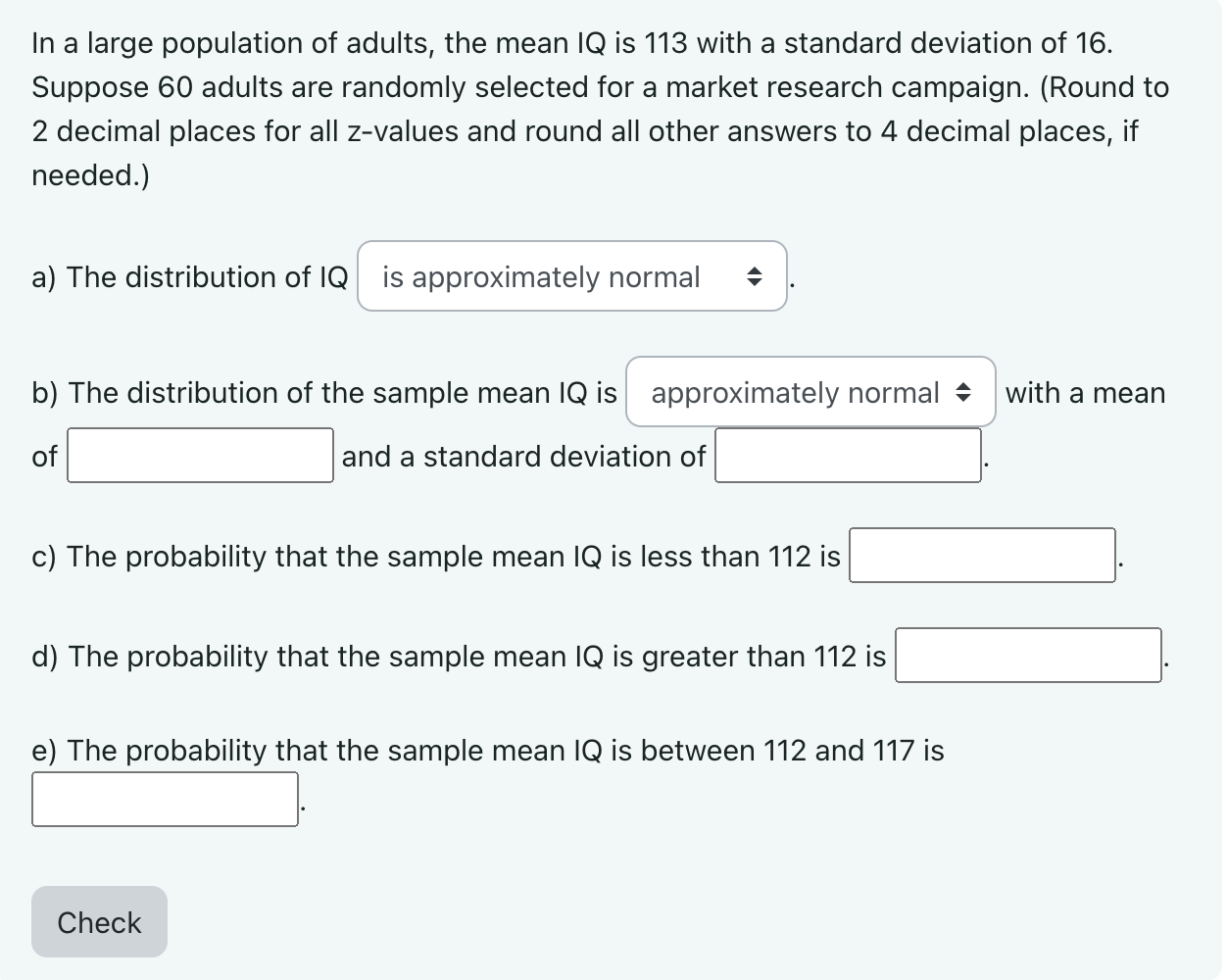Click the 'between 112 and 117' answer field
This screenshot has width=1227, height=980.
[165, 800]
